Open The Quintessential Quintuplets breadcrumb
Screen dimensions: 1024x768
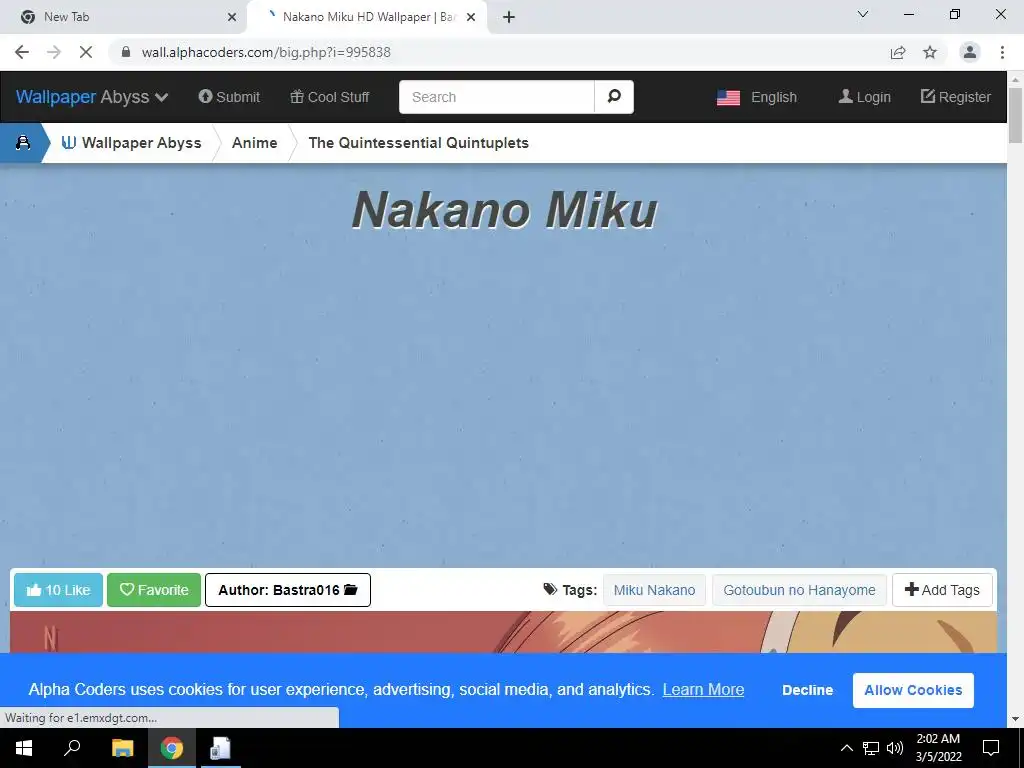pyautogui.click(x=419, y=142)
